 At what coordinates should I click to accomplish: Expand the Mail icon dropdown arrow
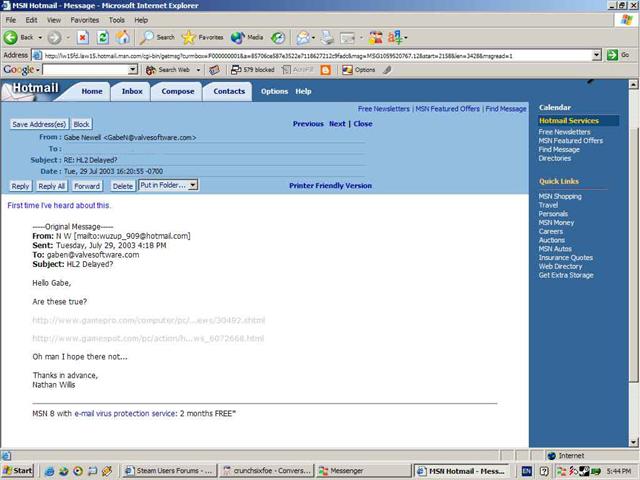313,38
